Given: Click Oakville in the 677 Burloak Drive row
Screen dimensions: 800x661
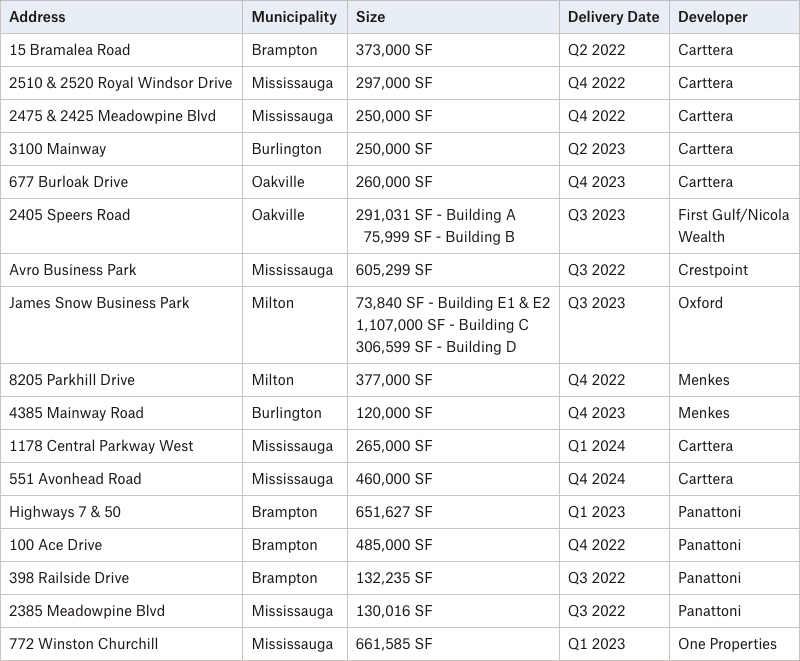Looking at the screenshot, I should tap(278, 182).
